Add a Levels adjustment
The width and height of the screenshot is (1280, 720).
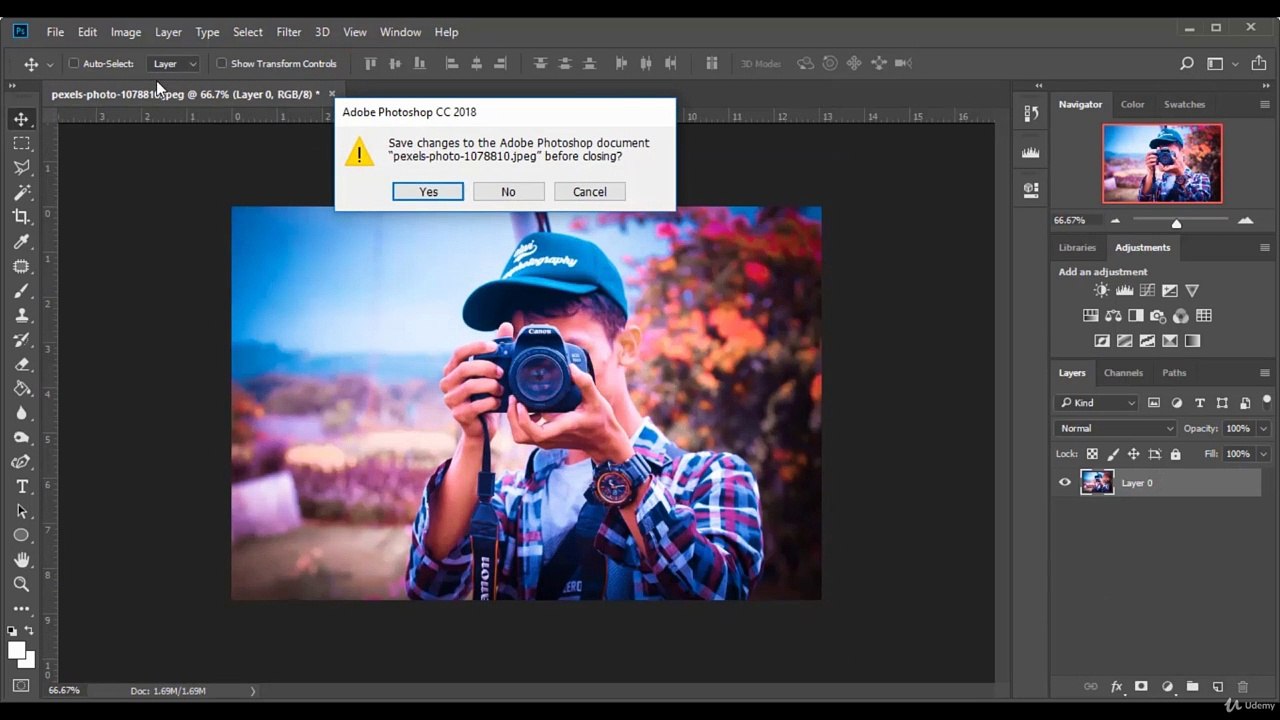pos(1124,291)
